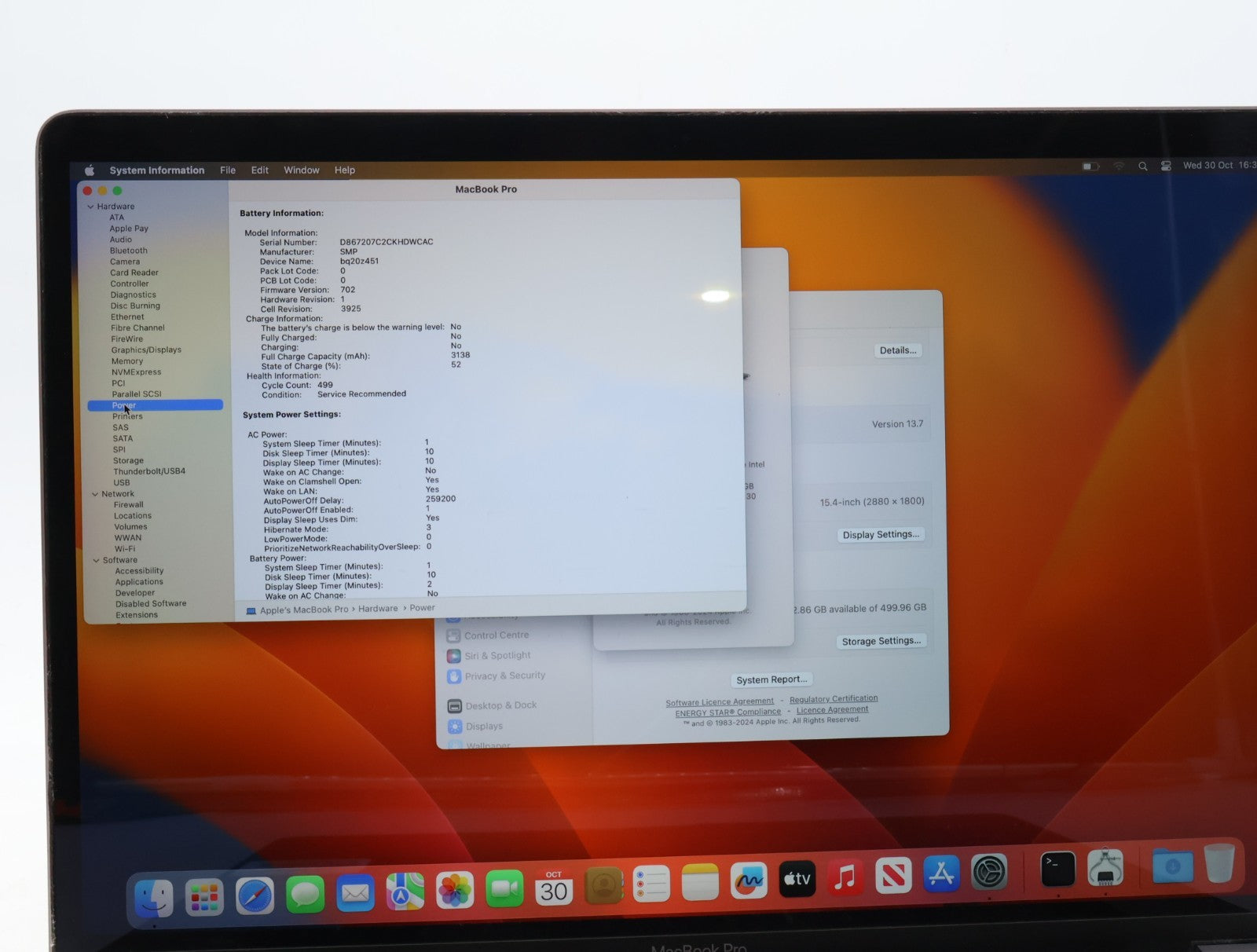Click the Freeform dock icon
Screen dimensions: 1257x952
pyautogui.click(x=748, y=881)
